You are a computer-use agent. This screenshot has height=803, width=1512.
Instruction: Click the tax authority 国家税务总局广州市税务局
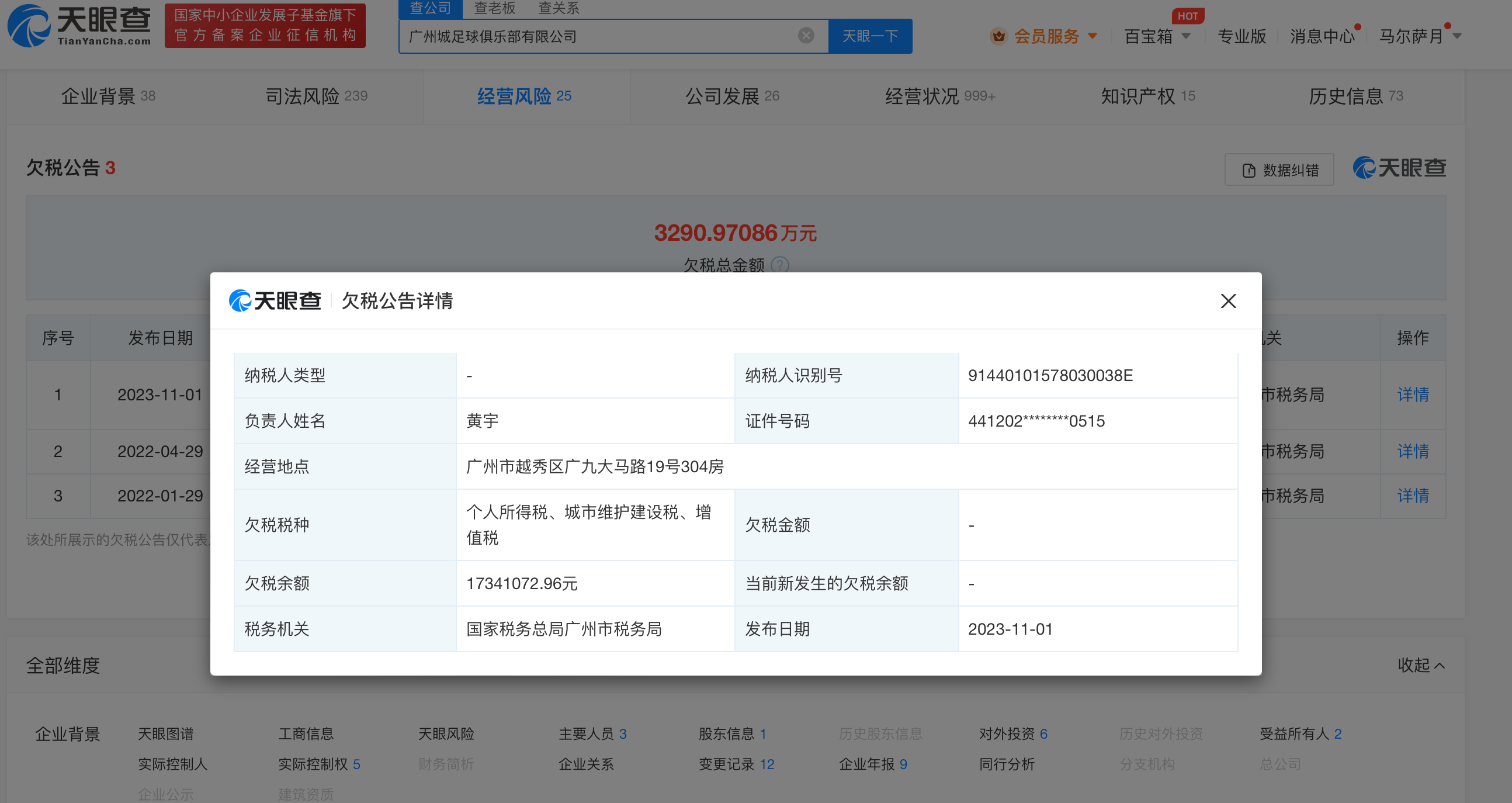[x=564, y=629]
